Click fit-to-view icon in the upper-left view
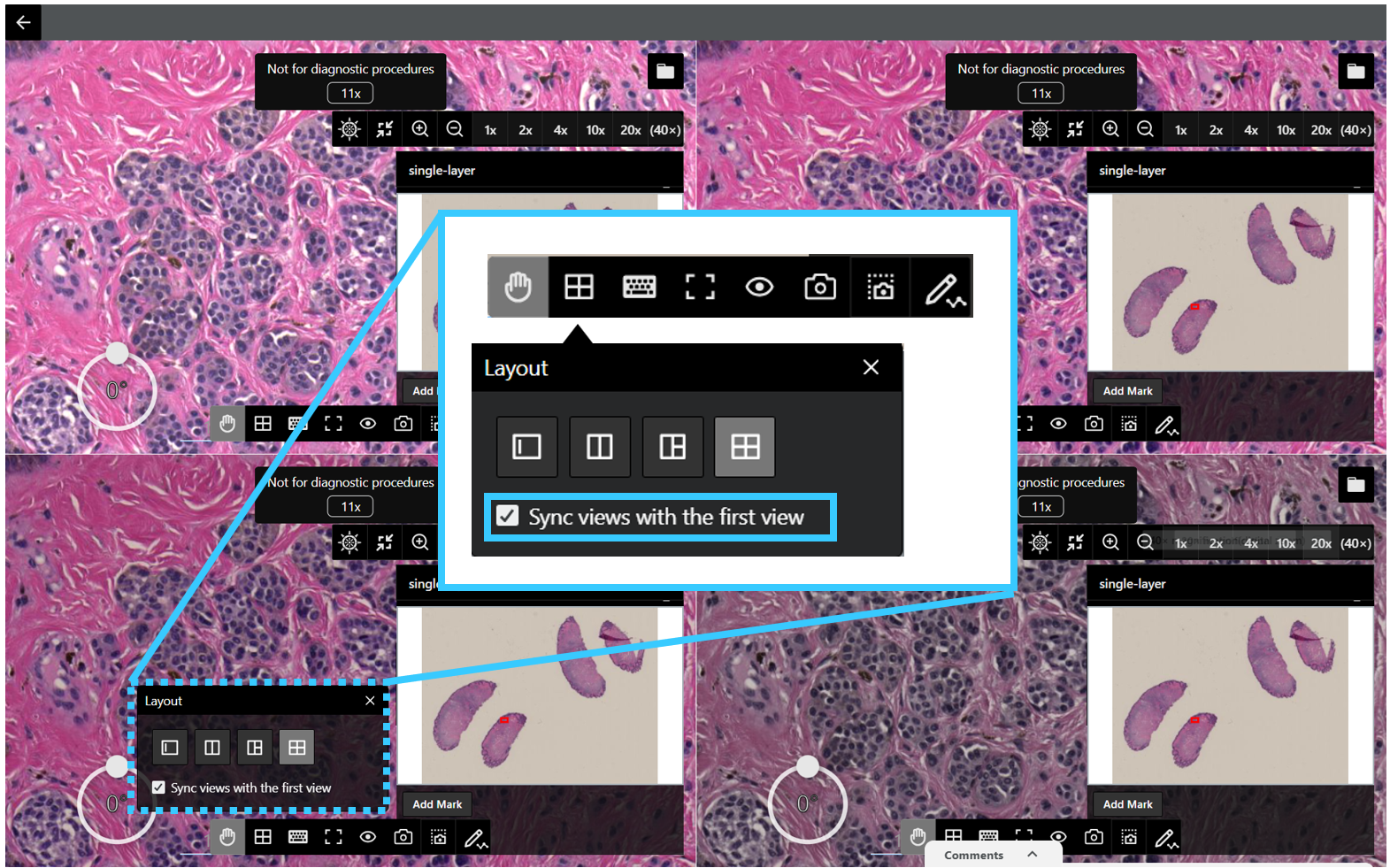 (385, 129)
